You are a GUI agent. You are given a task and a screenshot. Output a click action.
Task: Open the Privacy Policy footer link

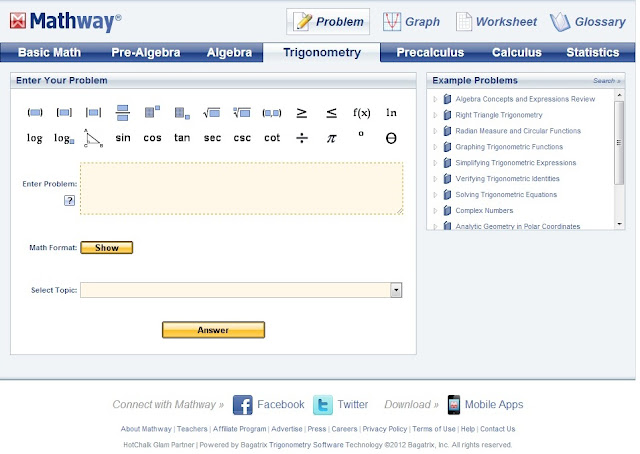click(384, 429)
